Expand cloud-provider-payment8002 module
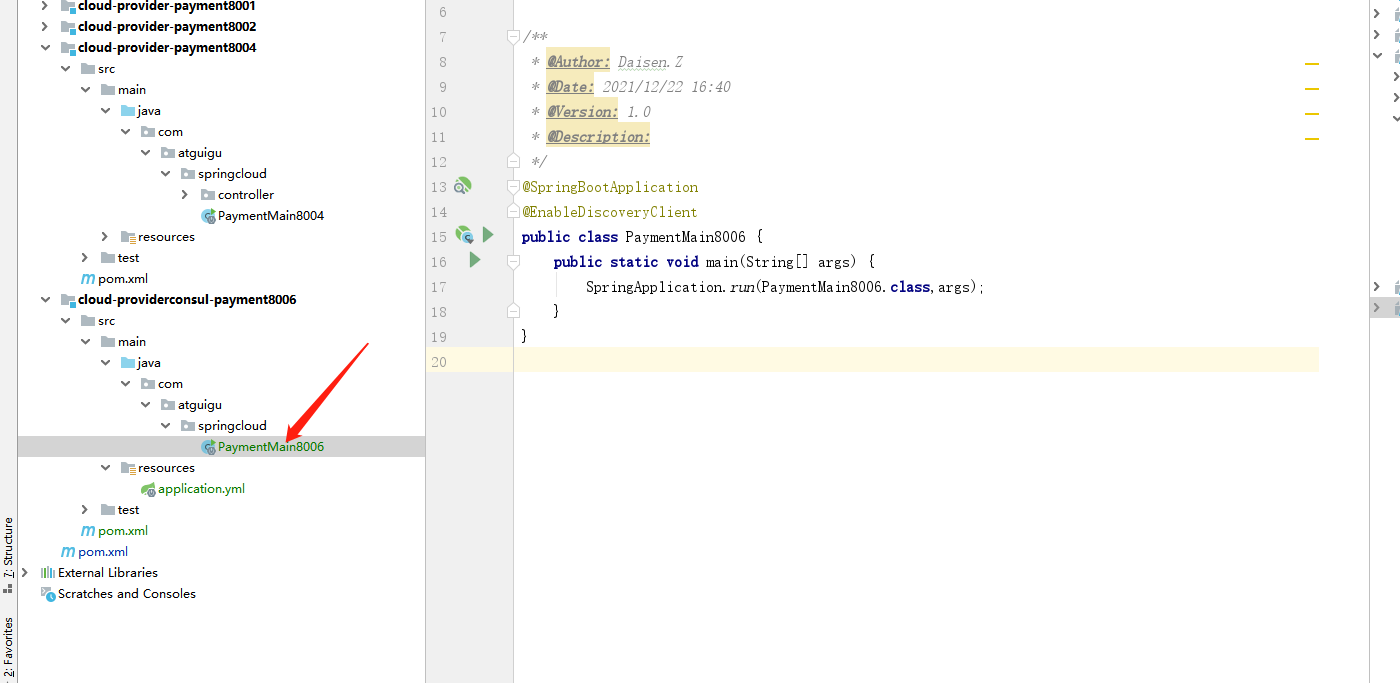 click(x=45, y=27)
